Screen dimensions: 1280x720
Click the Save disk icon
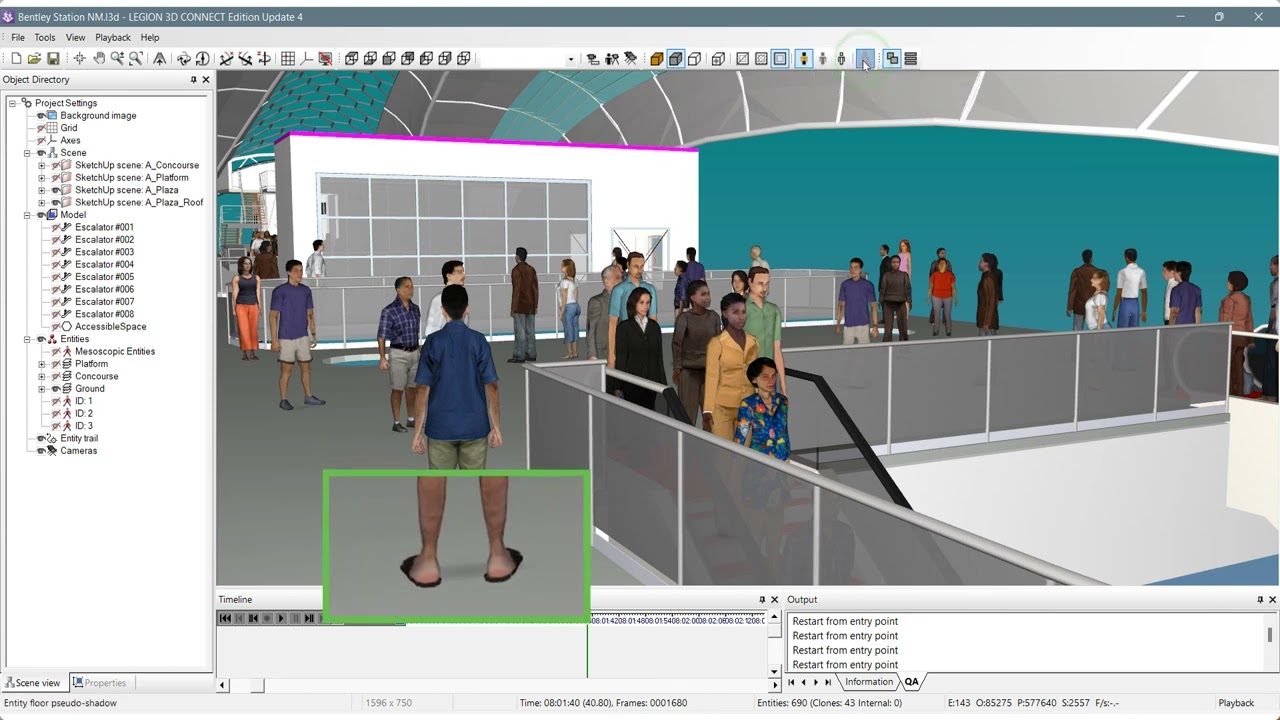pyautogui.click(x=53, y=59)
